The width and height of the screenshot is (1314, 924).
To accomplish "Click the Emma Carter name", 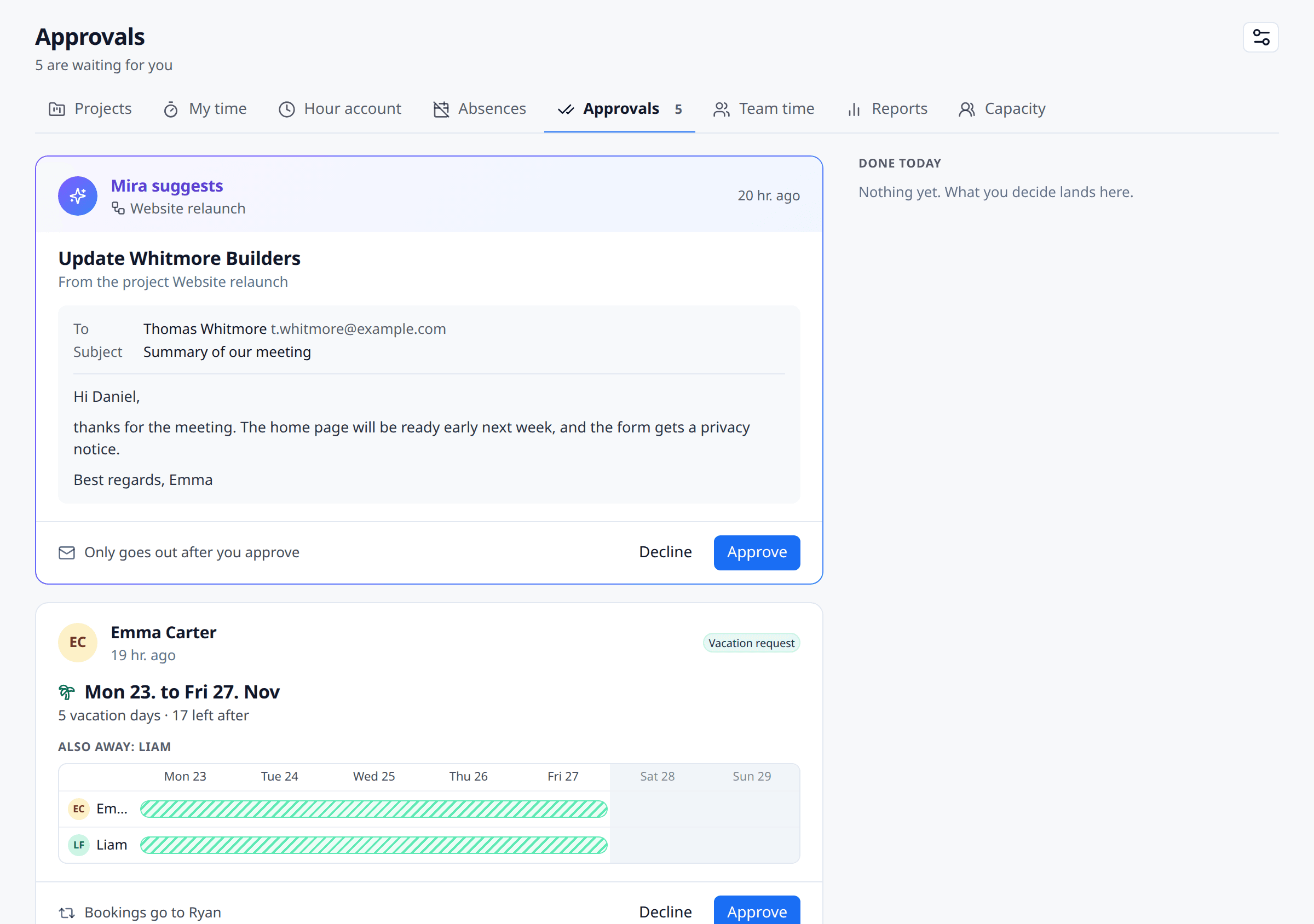I will (x=164, y=632).
